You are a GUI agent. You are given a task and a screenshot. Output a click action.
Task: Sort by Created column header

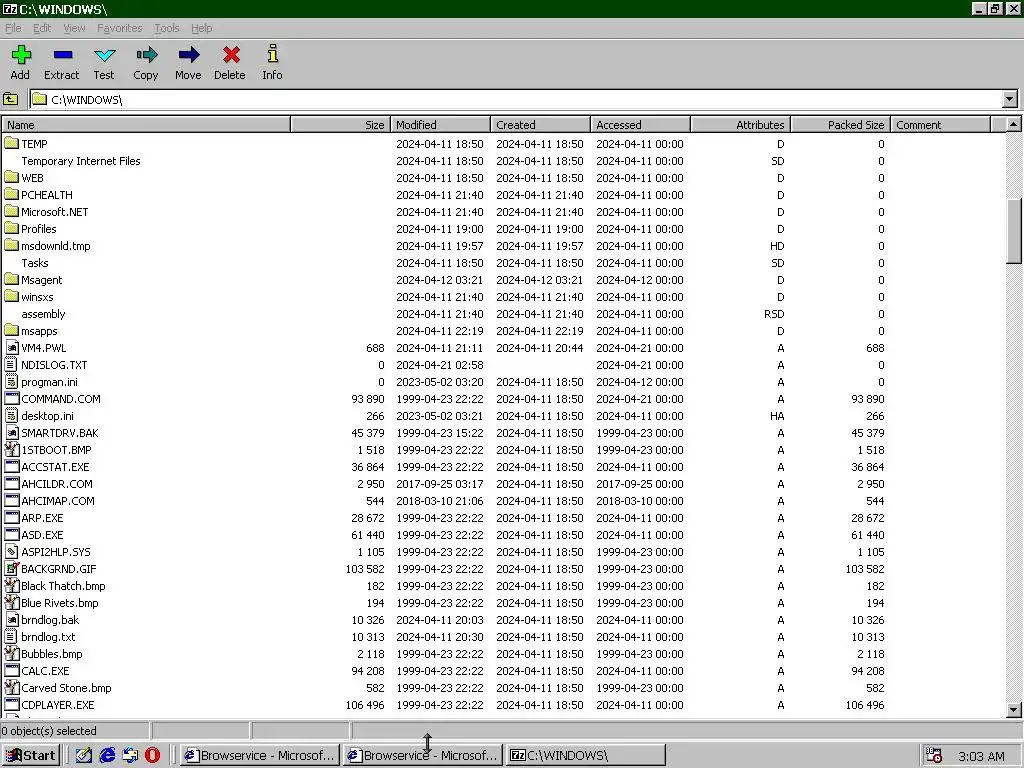540,125
